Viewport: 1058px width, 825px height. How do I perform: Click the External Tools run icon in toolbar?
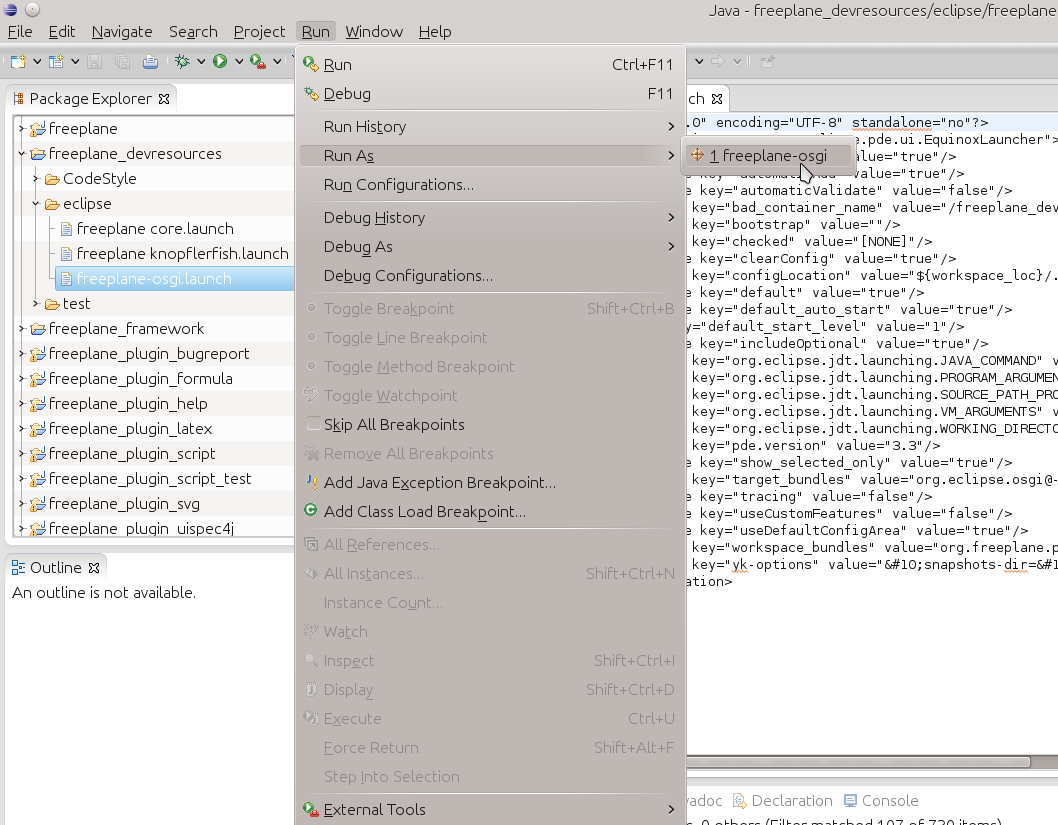tap(257, 62)
